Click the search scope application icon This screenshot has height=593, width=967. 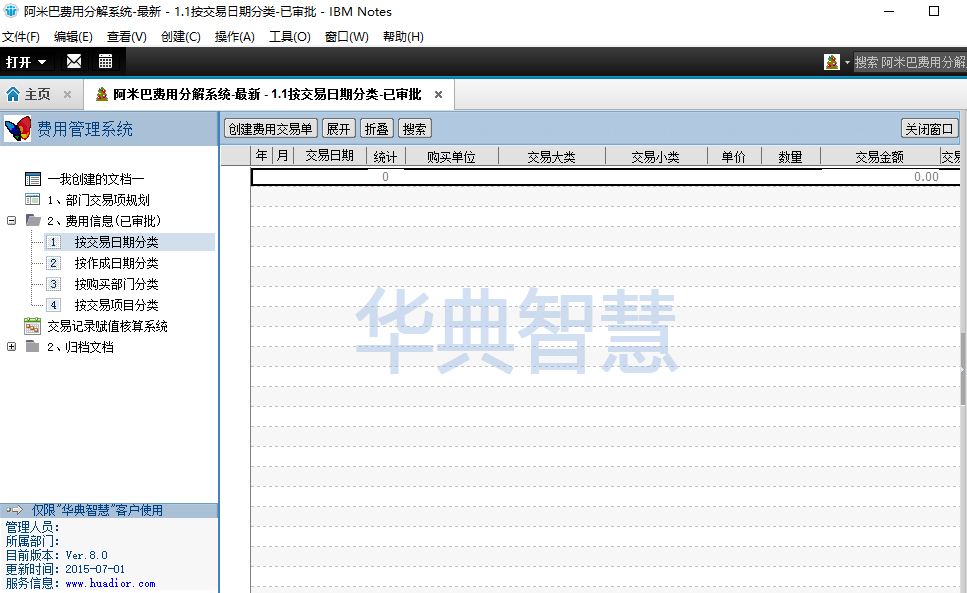[832, 62]
